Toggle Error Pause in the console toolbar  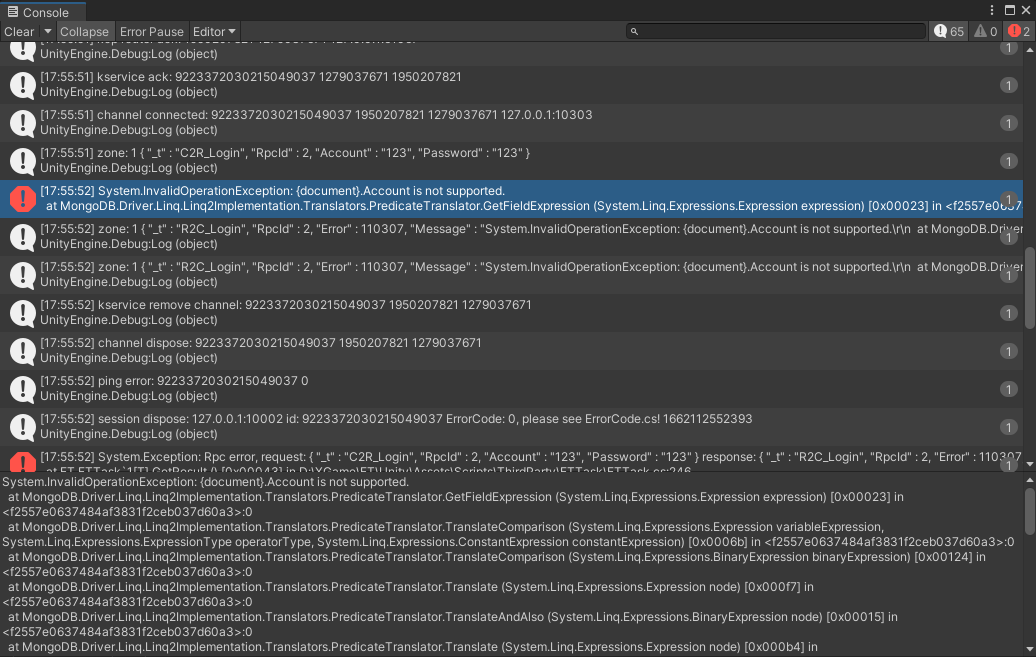pyautogui.click(x=151, y=32)
